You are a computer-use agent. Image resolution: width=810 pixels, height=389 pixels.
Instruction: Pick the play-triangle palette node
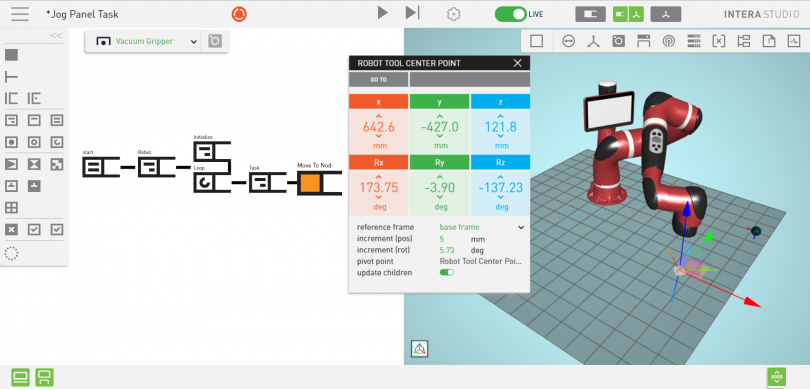pyautogui.click(x=11, y=164)
